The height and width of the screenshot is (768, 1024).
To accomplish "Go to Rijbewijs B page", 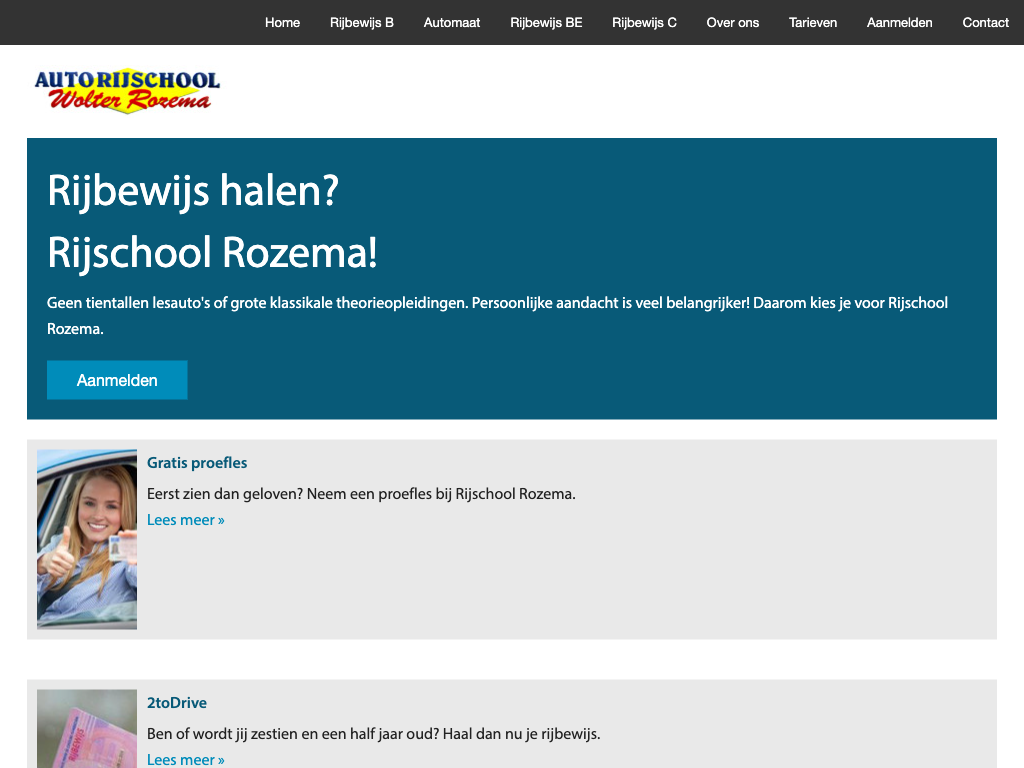I will coord(362,22).
